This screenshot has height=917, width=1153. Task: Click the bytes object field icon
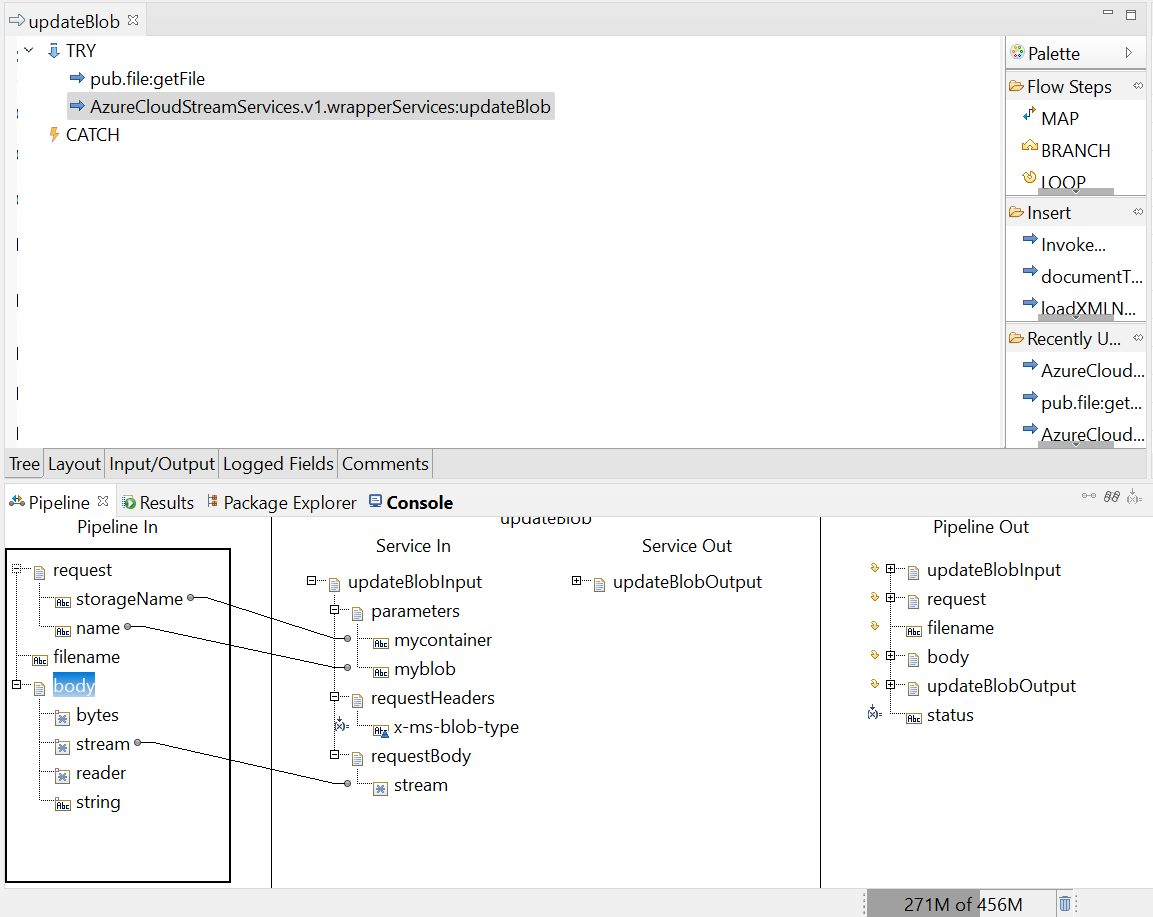tap(63, 718)
